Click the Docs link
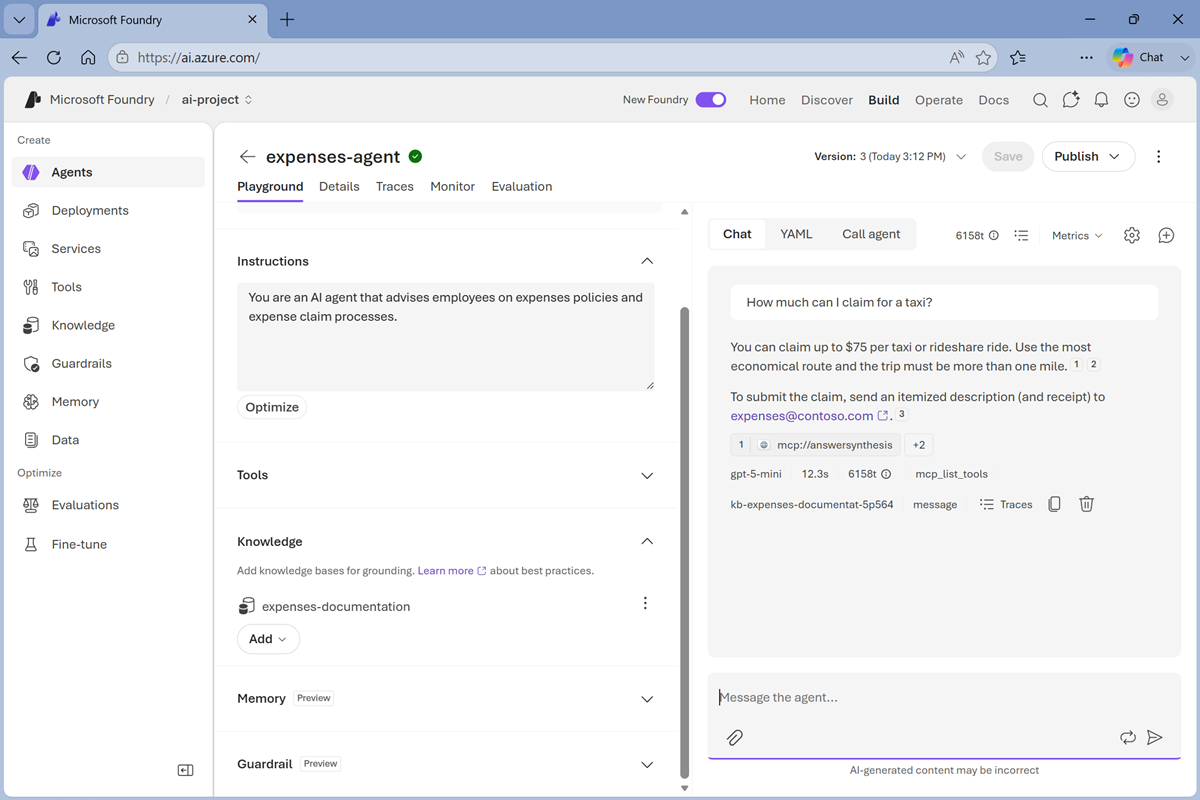The width and height of the screenshot is (1200, 800). click(x=993, y=100)
